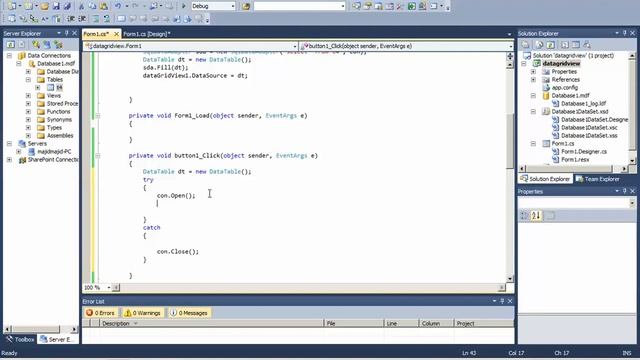This screenshot has width=640, height=360.
Task: Select the Solution Explorer tab
Action: pyautogui.click(x=545, y=179)
